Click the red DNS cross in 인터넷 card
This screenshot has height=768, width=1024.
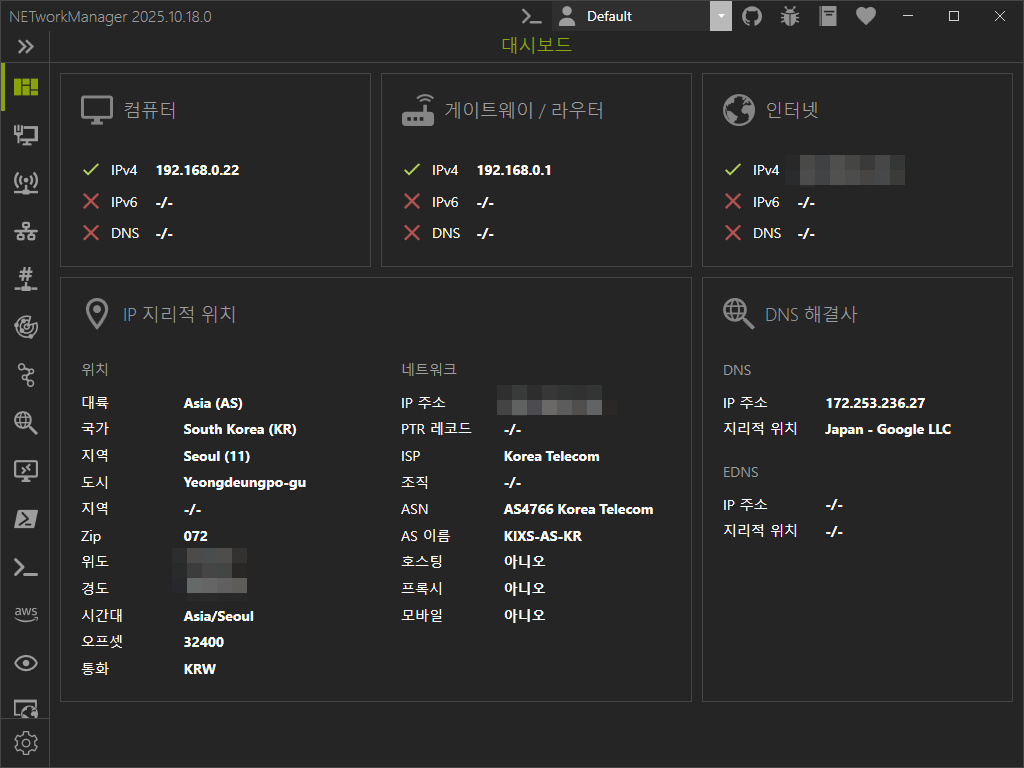(x=733, y=232)
